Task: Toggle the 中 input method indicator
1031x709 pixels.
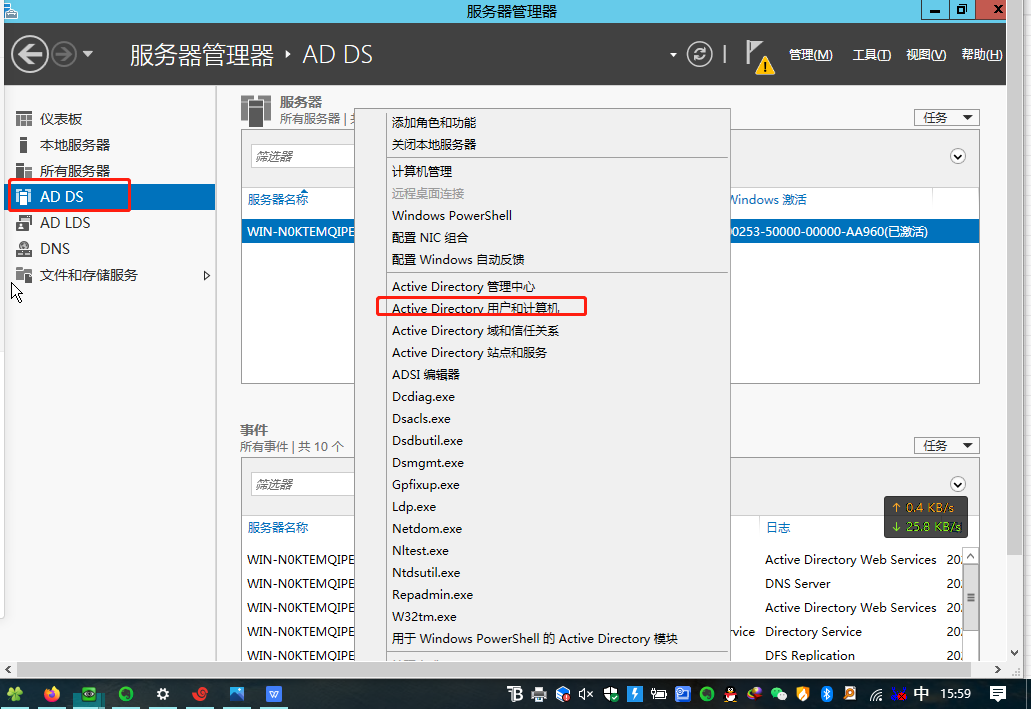Action: coord(921,694)
